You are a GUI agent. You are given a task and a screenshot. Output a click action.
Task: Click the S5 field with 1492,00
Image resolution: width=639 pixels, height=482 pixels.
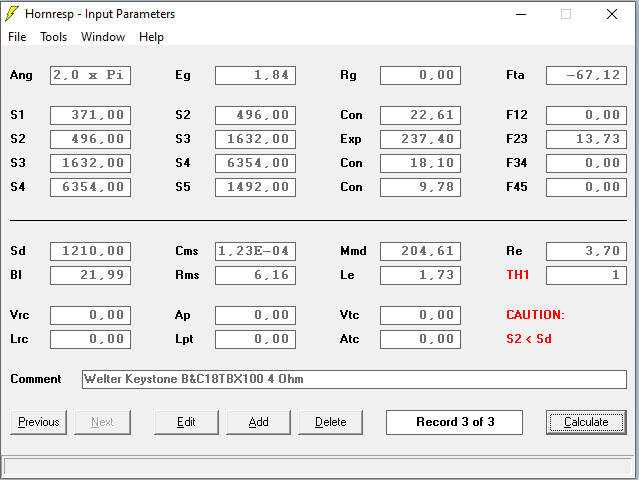click(x=256, y=187)
